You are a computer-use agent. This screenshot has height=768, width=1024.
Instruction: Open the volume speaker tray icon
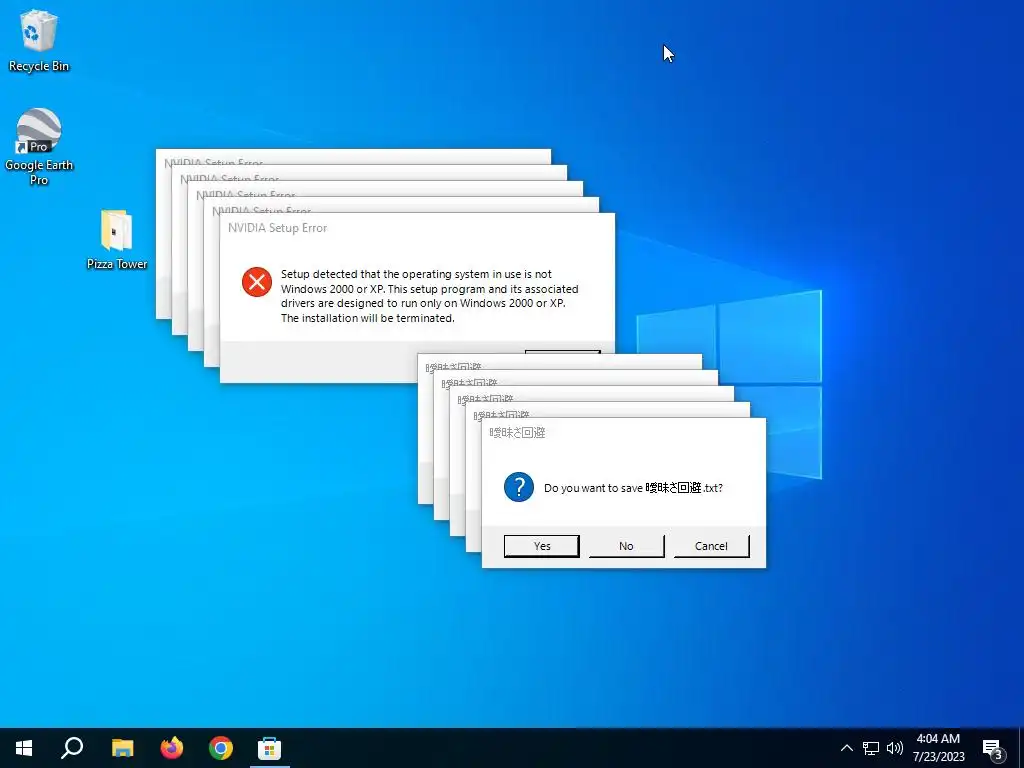tap(895, 748)
